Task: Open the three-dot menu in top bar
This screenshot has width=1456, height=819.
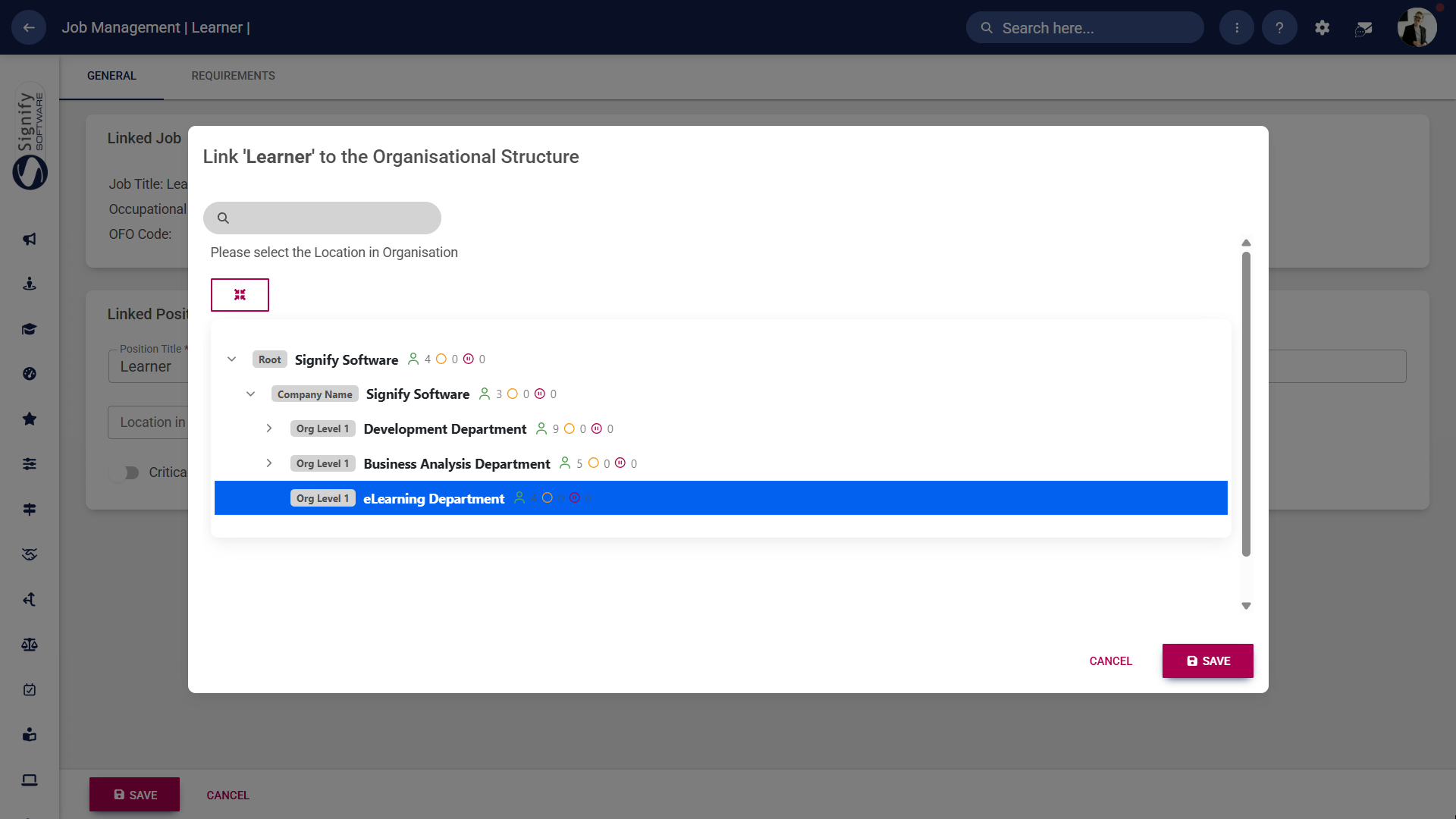Action: click(x=1236, y=27)
